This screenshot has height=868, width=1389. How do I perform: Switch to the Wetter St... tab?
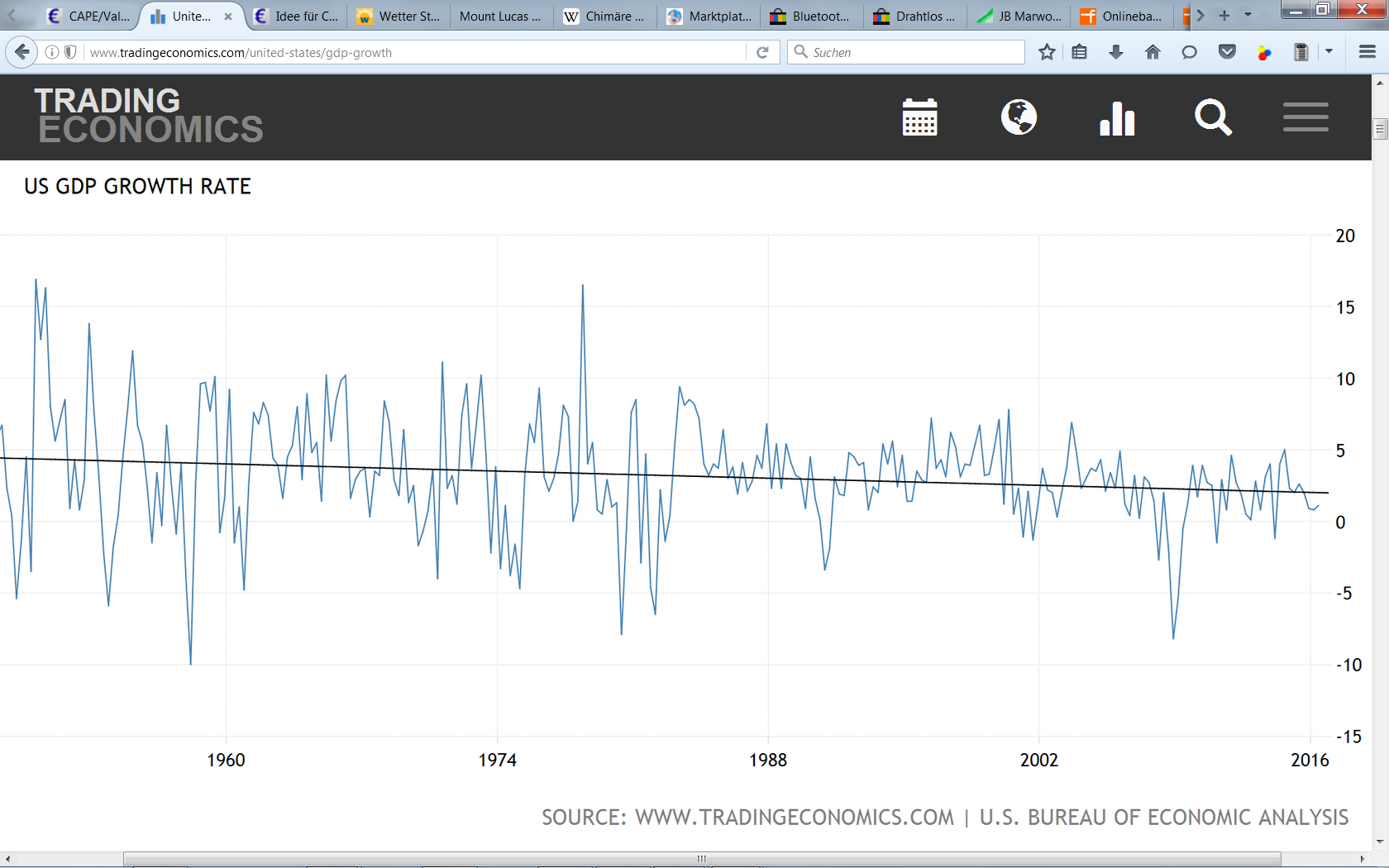(399, 16)
